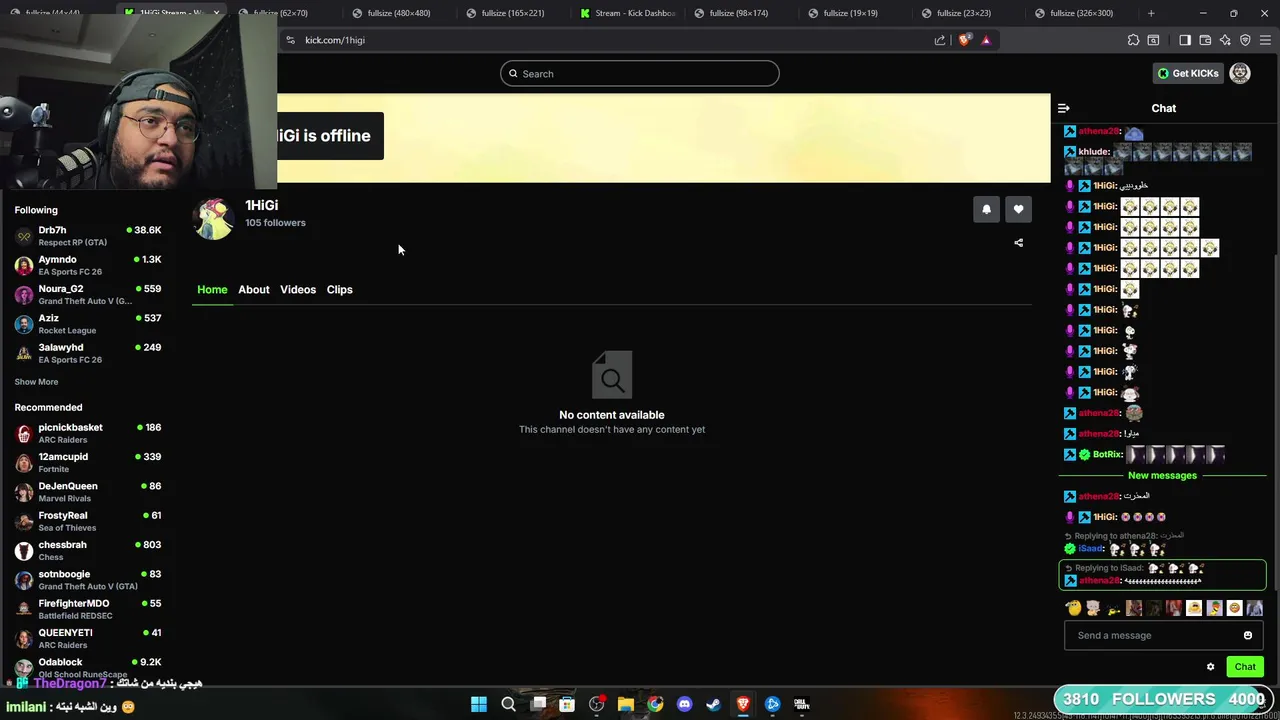Screen dimensions: 1280x720
Task: Open the About tab
Action: point(254,290)
